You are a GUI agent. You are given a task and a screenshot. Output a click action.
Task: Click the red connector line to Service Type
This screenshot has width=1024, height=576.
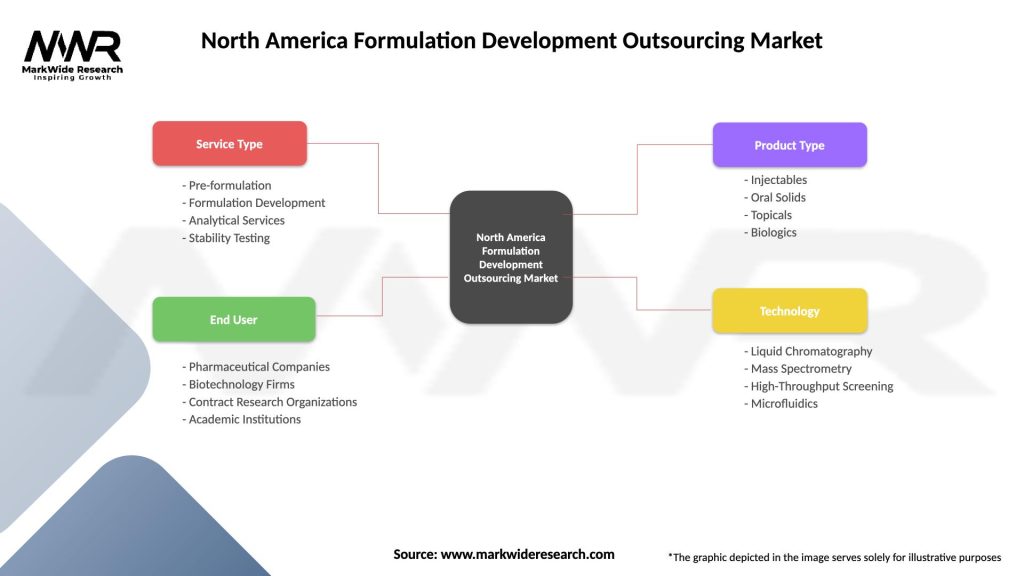[378, 180]
